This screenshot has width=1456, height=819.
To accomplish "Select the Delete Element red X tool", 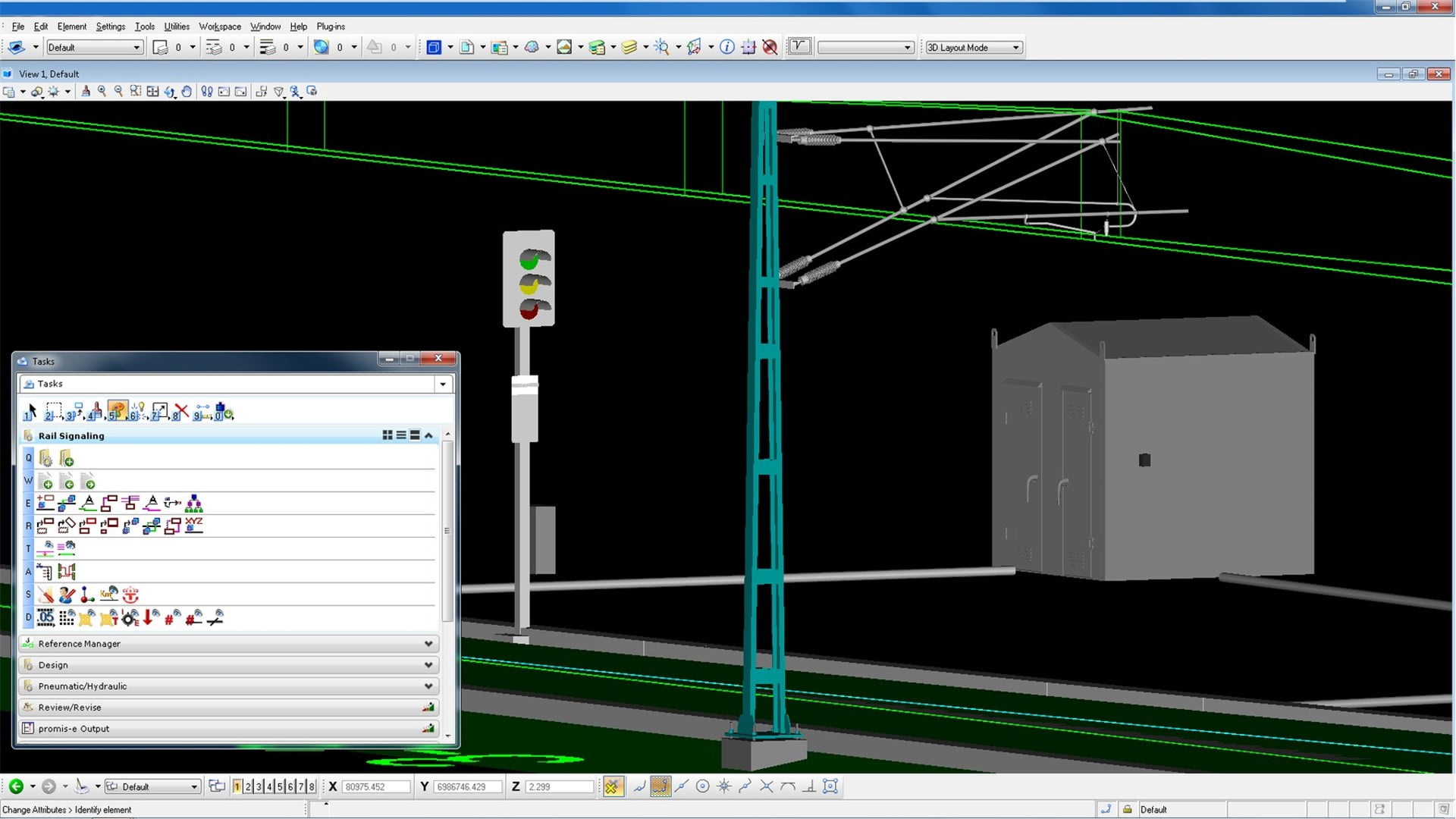I will pos(181,412).
